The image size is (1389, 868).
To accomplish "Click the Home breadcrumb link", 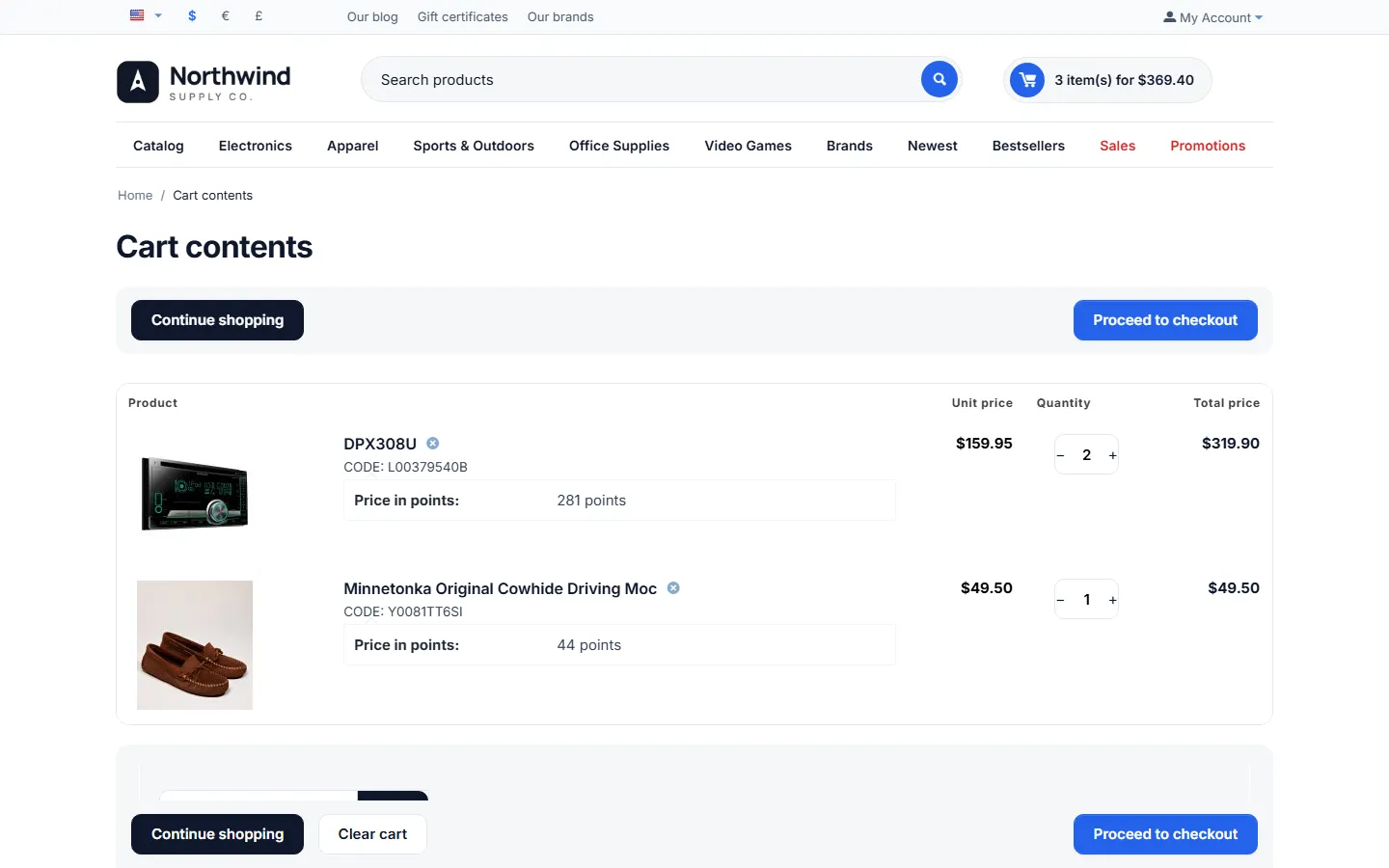I will click(x=135, y=195).
